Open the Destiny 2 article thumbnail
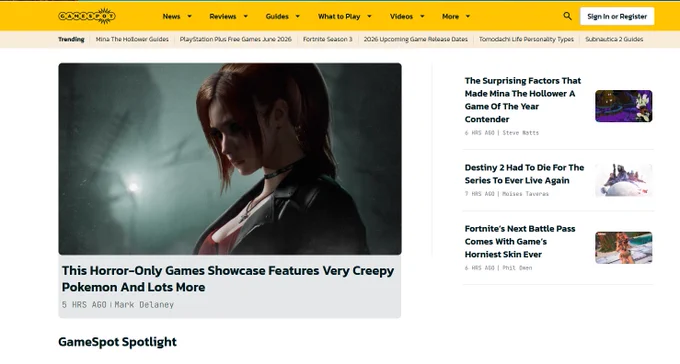The image size is (680, 364). tap(624, 180)
